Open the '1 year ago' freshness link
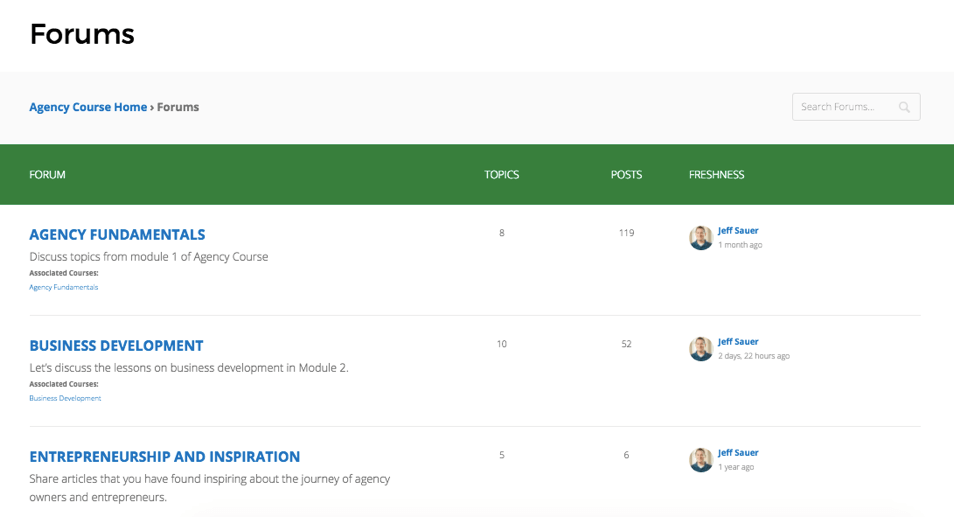 pyautogui.click(x=736, y=467)
